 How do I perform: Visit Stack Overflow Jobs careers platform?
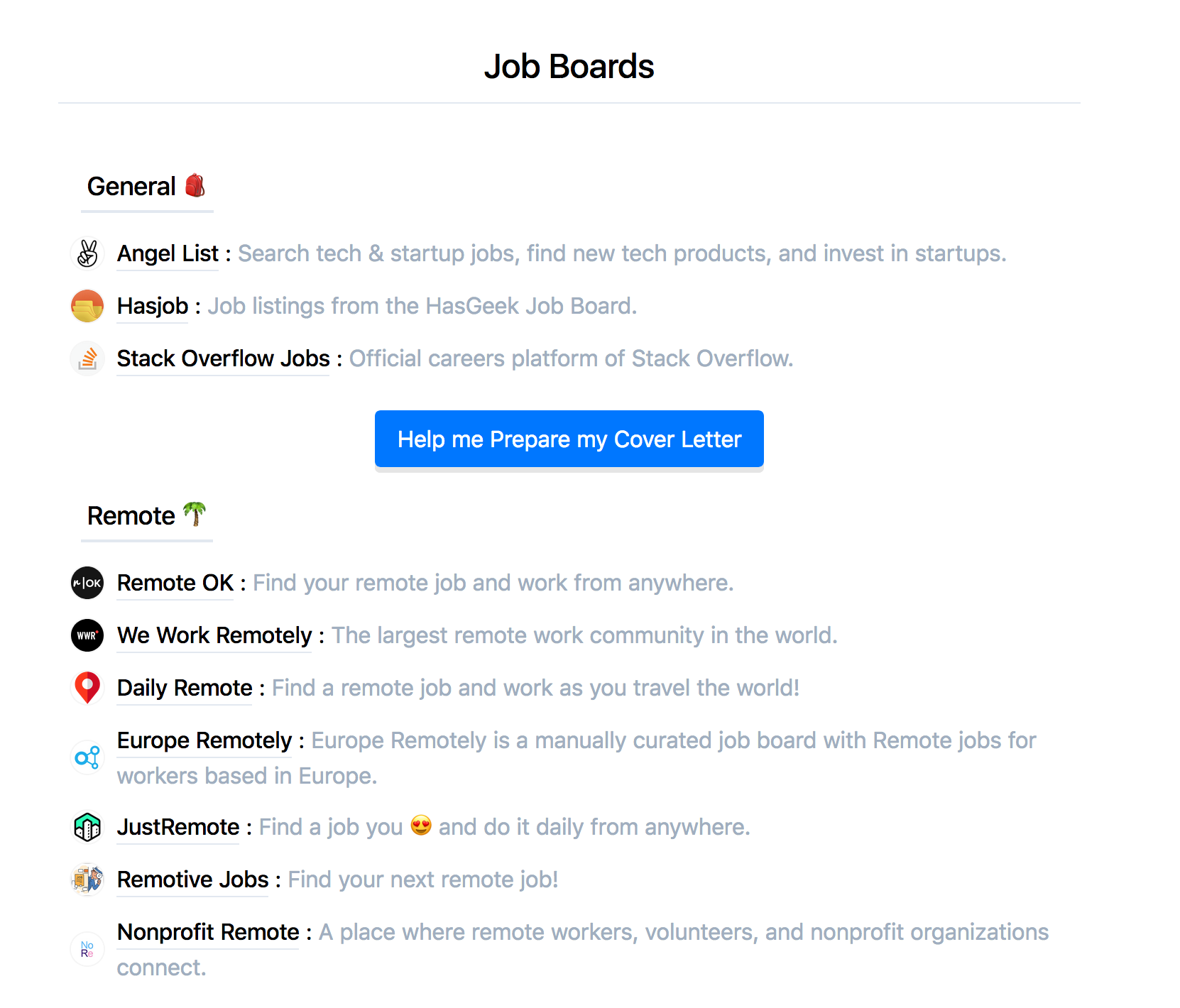(x=222, y=358)
